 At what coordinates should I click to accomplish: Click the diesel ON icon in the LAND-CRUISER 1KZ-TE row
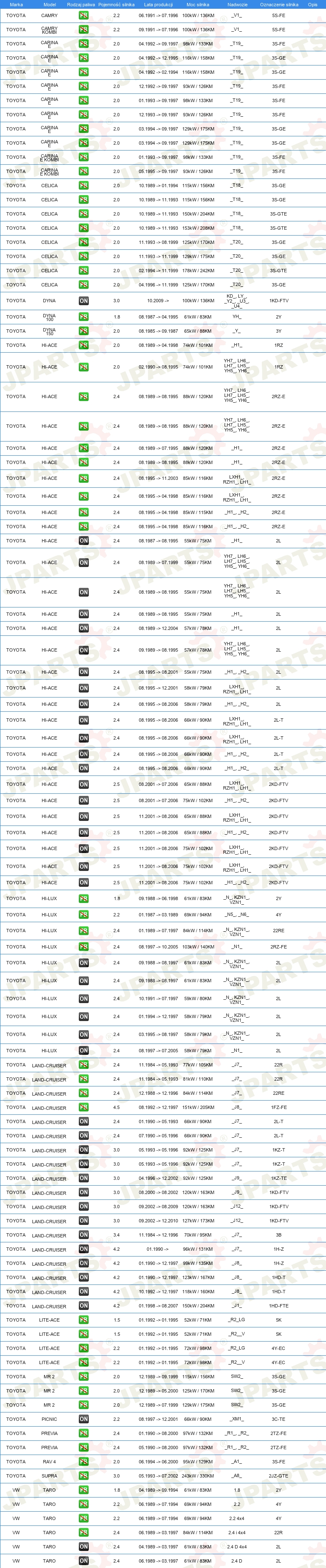[83, 1179]
